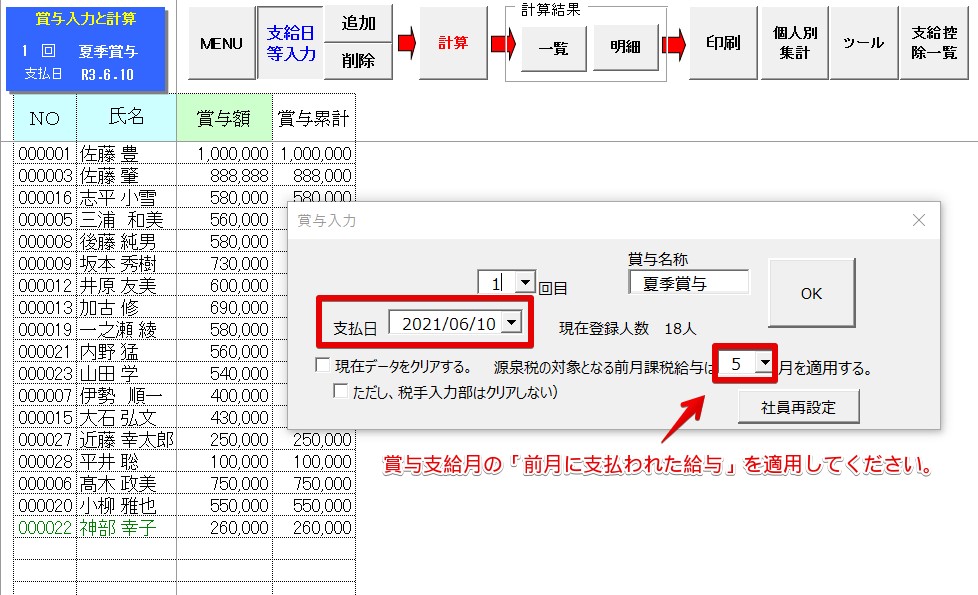Select employee 平井 聡
Image resolution: width=978 pixels, height=595 pixels.
coord(127,462)
